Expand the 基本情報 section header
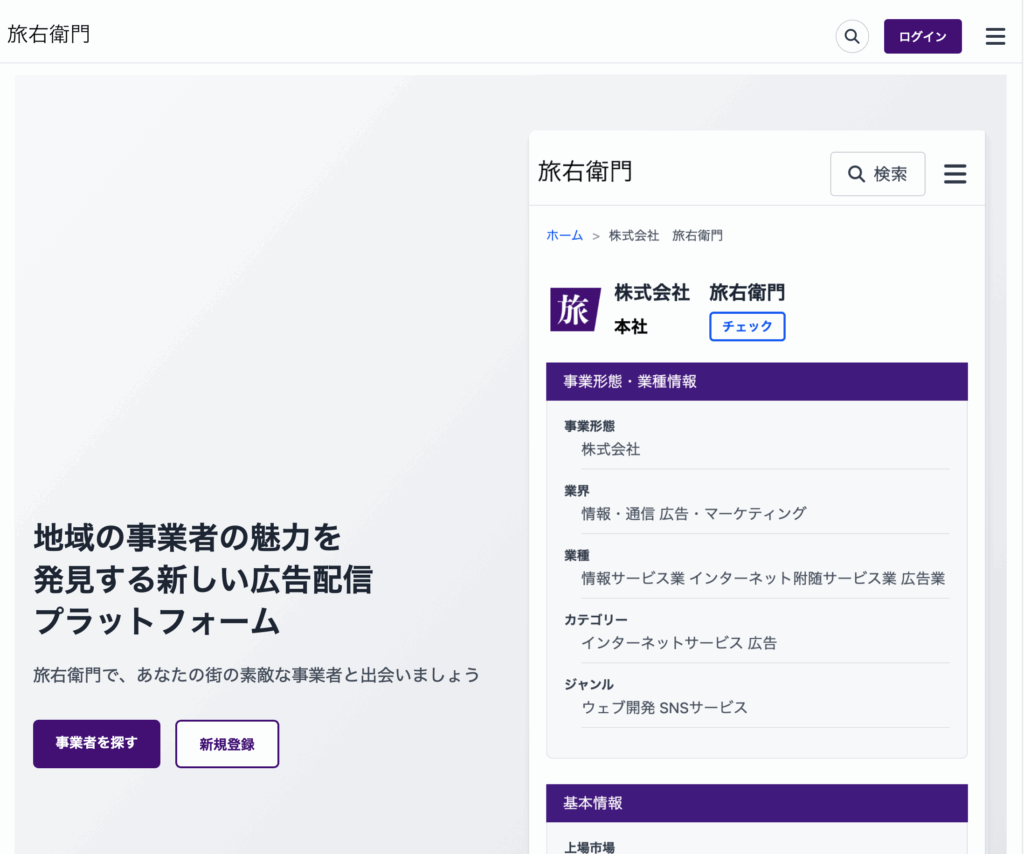This screenshot has height=854, width=1024. [x=756, y=803]
